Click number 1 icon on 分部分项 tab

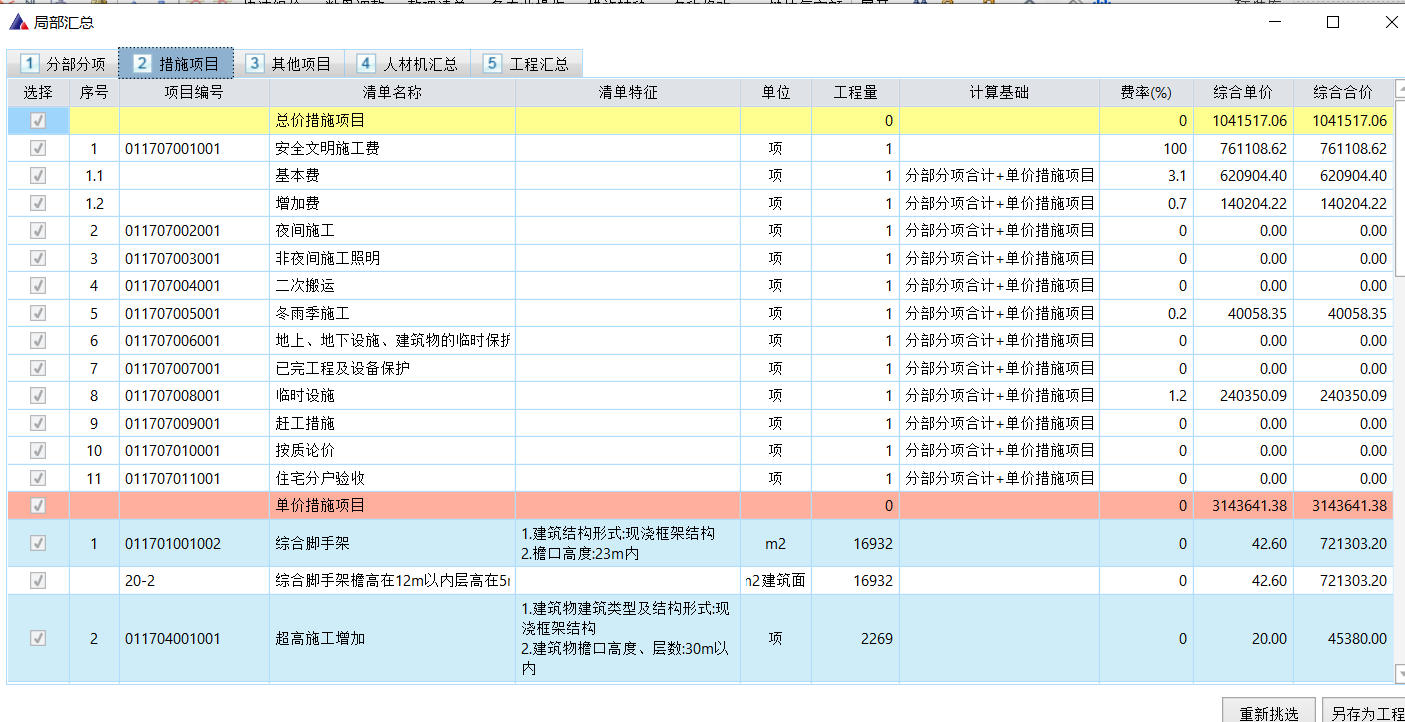[x=29, y=64]
